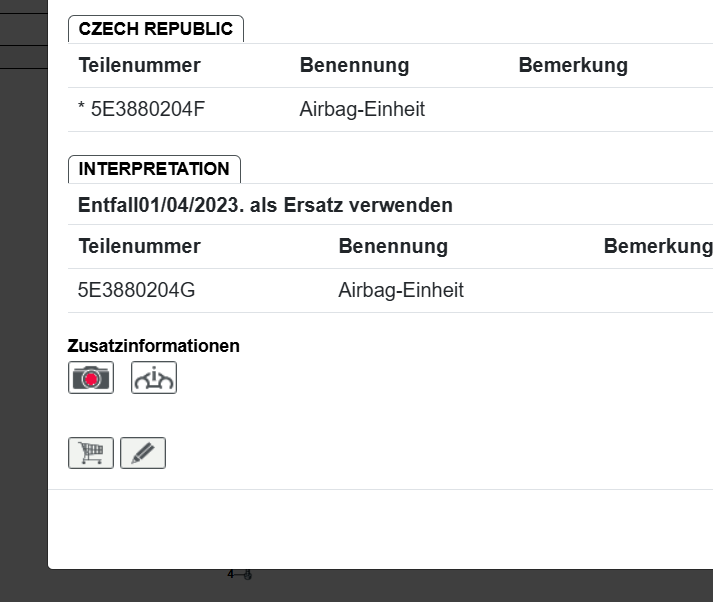This screenshot has height=602, width=713.
Task: Click the dark overlay left of dialog
Action: click(x=23, y=300)
